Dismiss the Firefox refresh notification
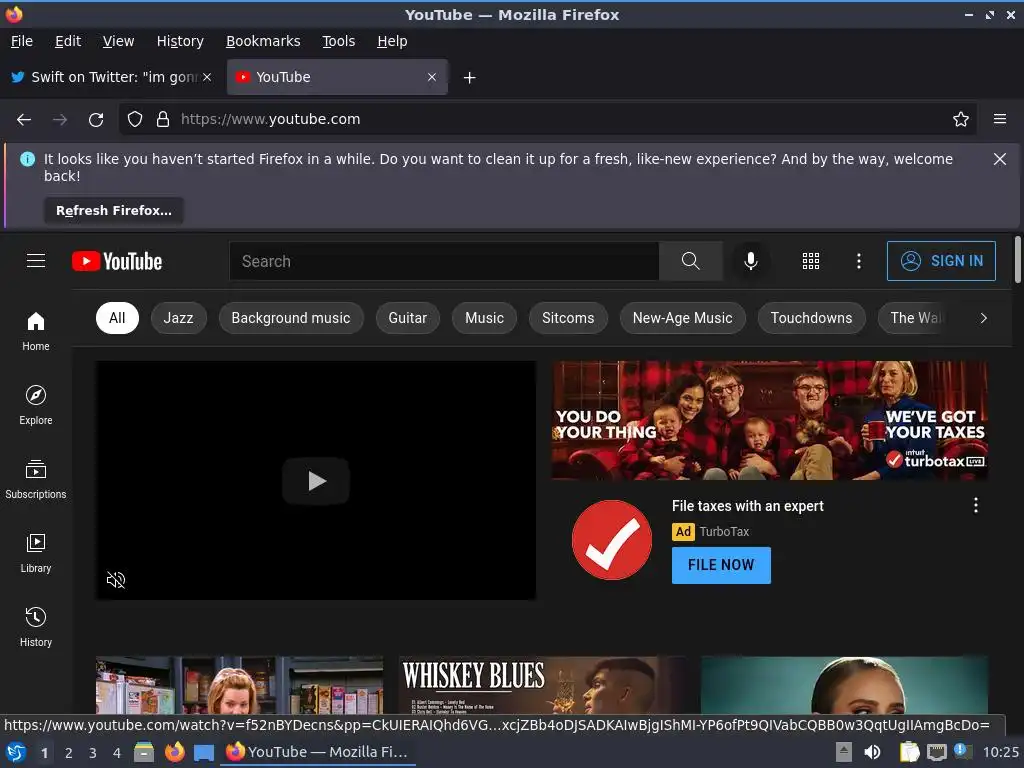This screenshot has width=1024, height=768. tap(1000, 159)
